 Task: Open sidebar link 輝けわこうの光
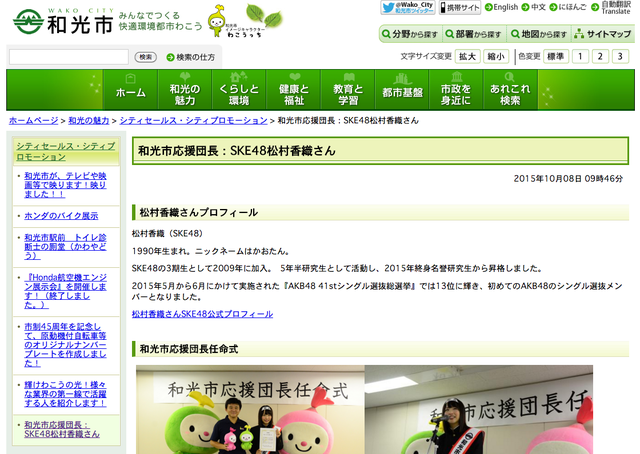click(65, 394)
